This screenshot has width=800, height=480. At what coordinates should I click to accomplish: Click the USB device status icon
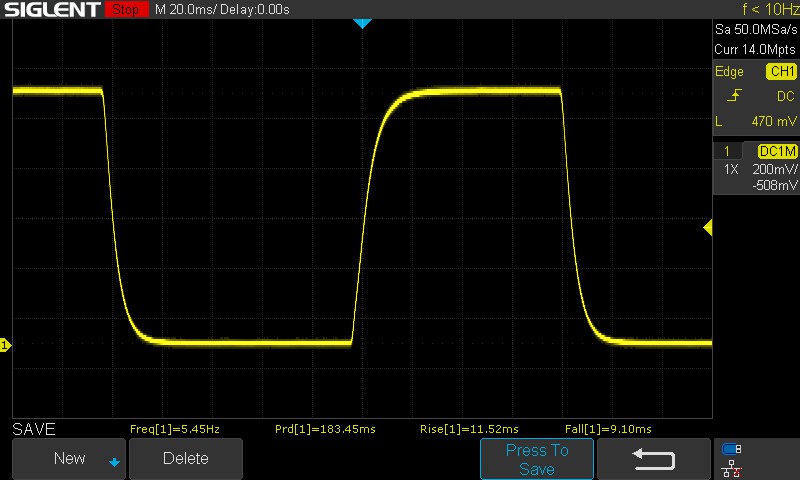coord(732,449)
